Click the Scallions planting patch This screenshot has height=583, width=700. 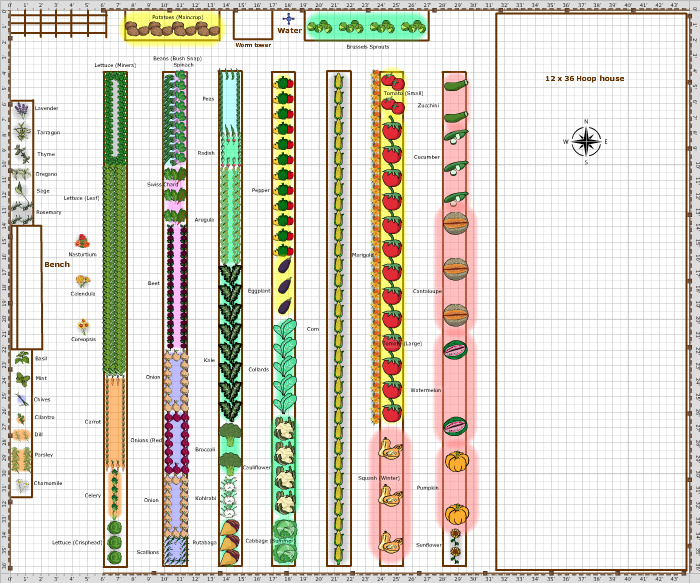click(x=175, y=550)
